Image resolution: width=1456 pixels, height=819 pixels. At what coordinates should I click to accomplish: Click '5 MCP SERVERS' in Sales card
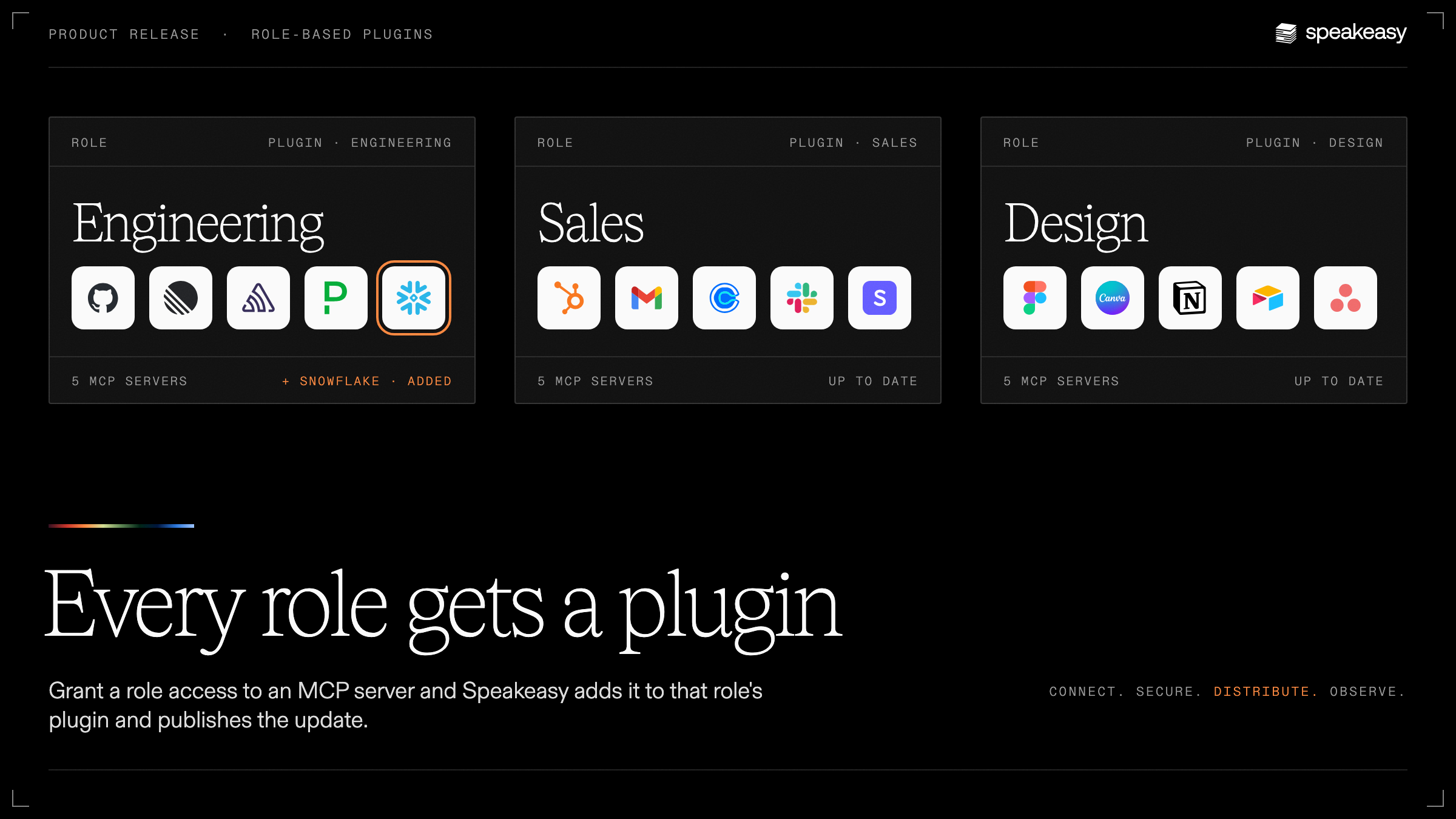595,381
